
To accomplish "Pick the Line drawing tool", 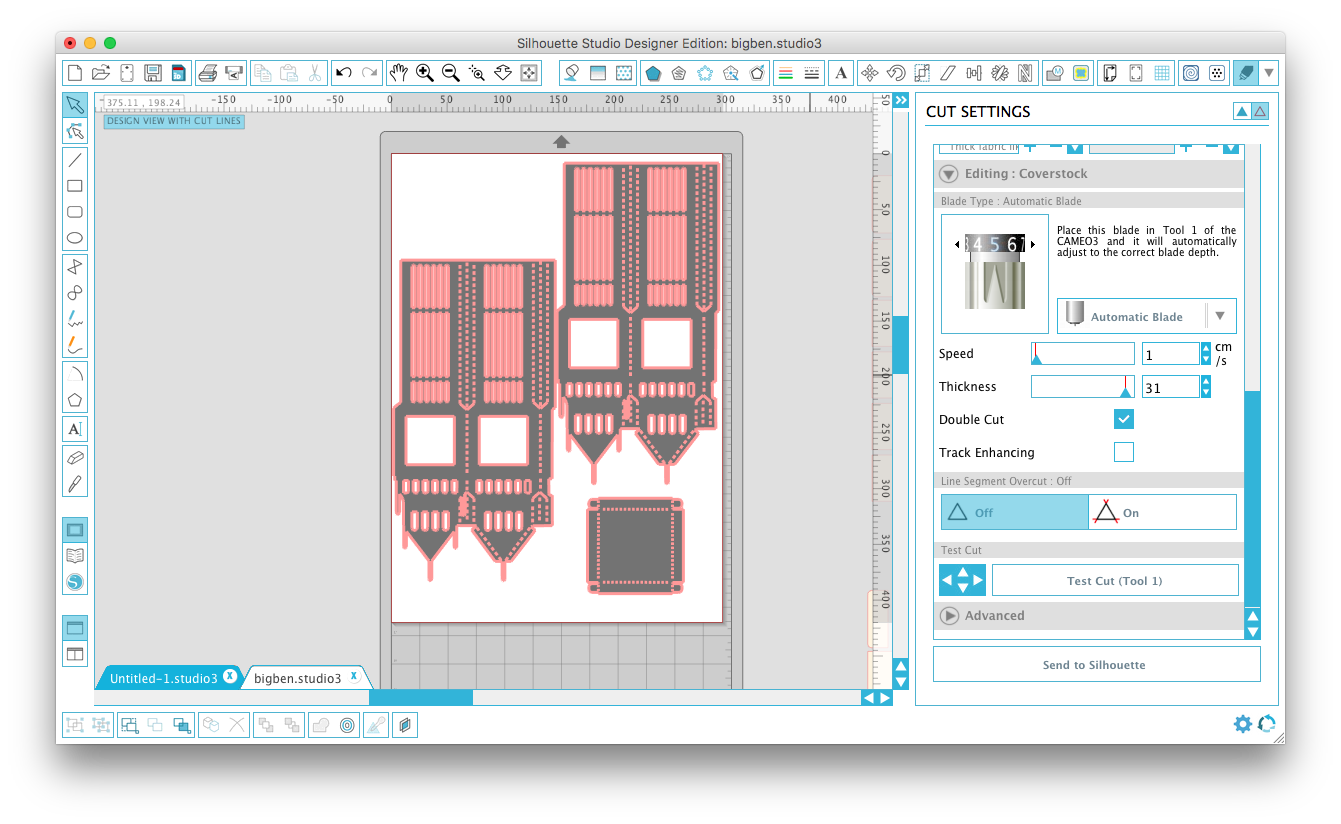I will [x=75, y=160].
